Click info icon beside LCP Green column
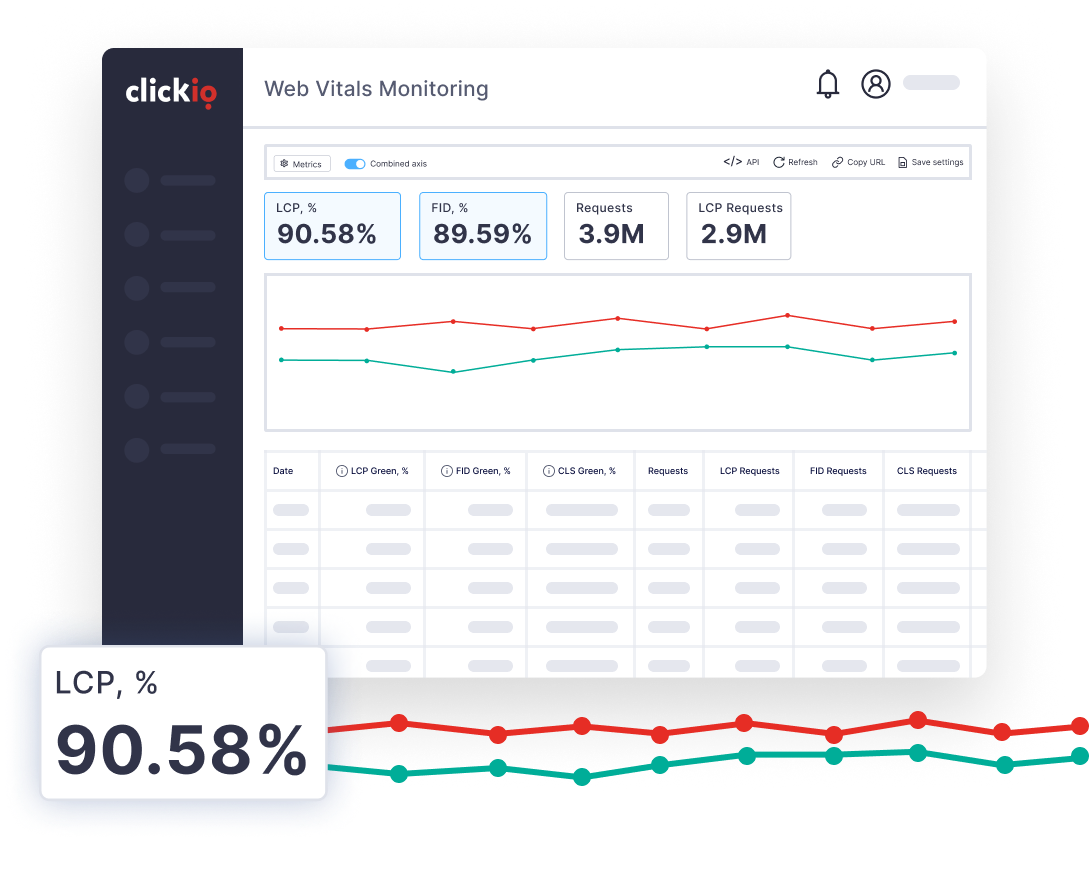Viewport: 1089px width, 880px height. [341, 471]
